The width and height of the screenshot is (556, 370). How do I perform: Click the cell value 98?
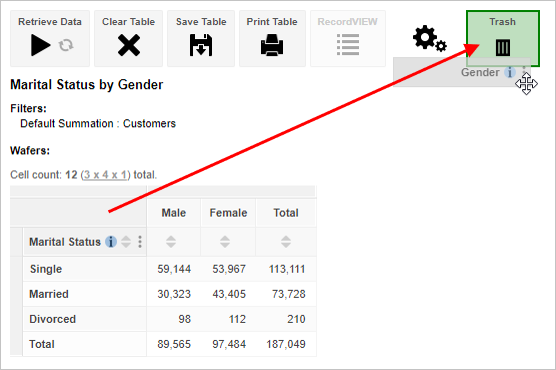point(184,319)
